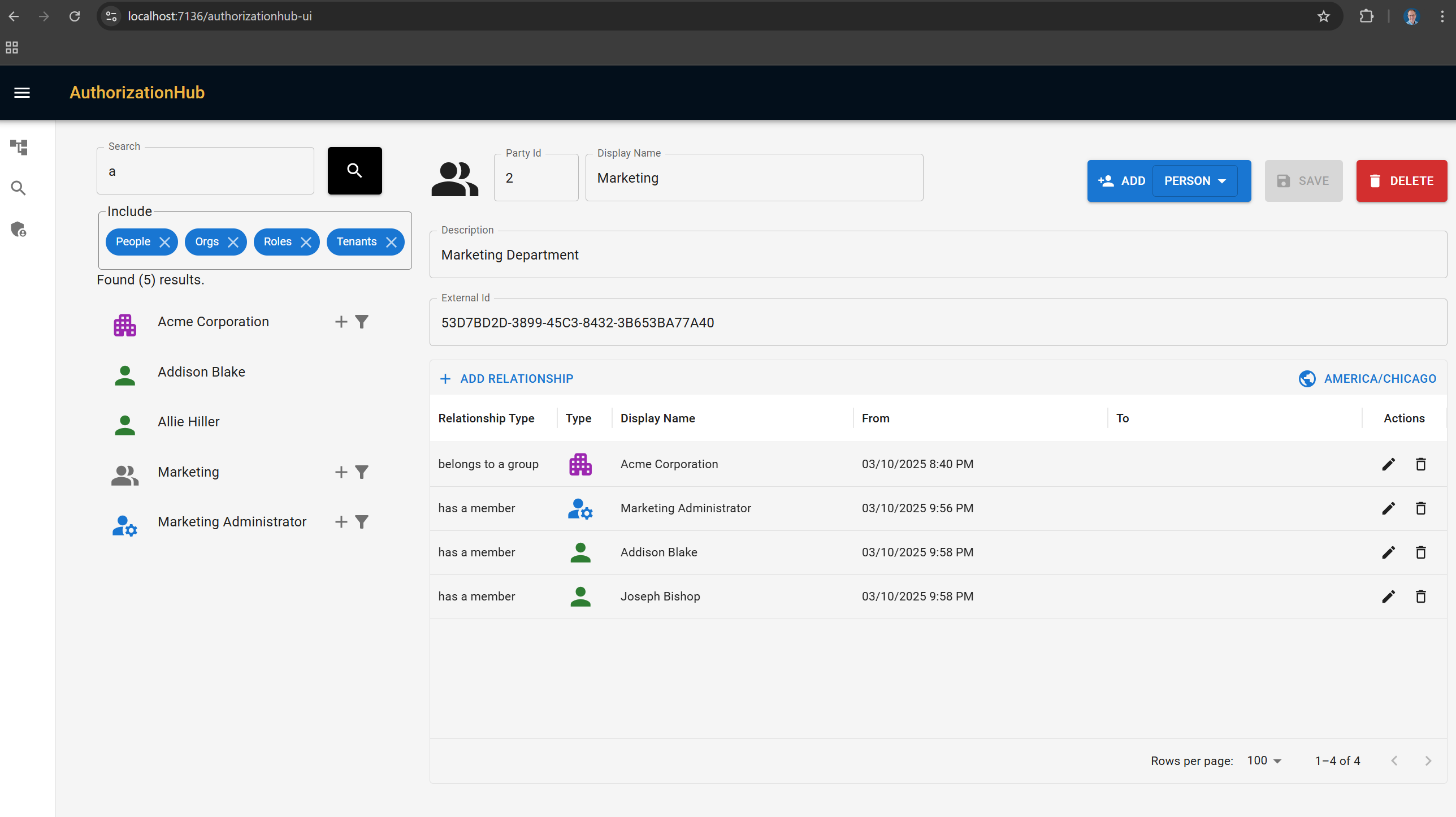Click the Acme Corporation cell in relationships table
Screen dimensions: 1456x817
tap(669, 464)
